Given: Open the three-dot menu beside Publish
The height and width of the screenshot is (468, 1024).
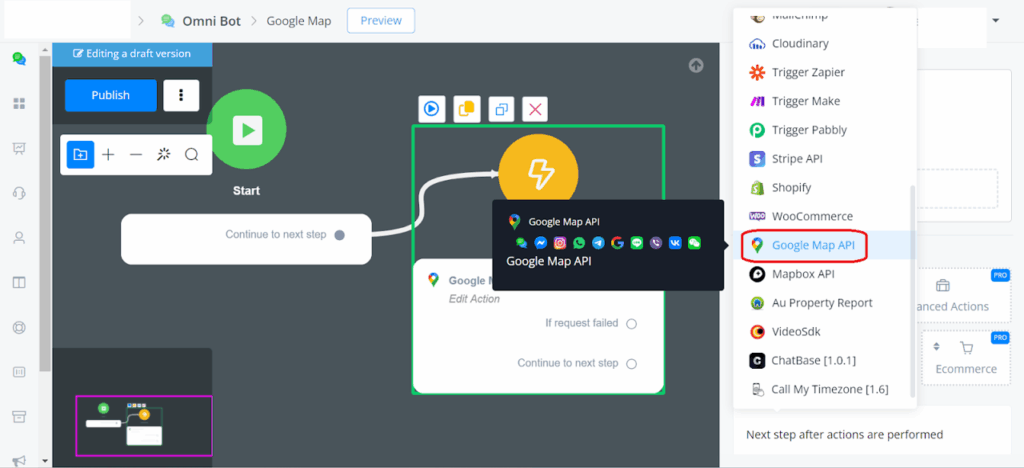Looking at the screenshot, I should [181, 95].
